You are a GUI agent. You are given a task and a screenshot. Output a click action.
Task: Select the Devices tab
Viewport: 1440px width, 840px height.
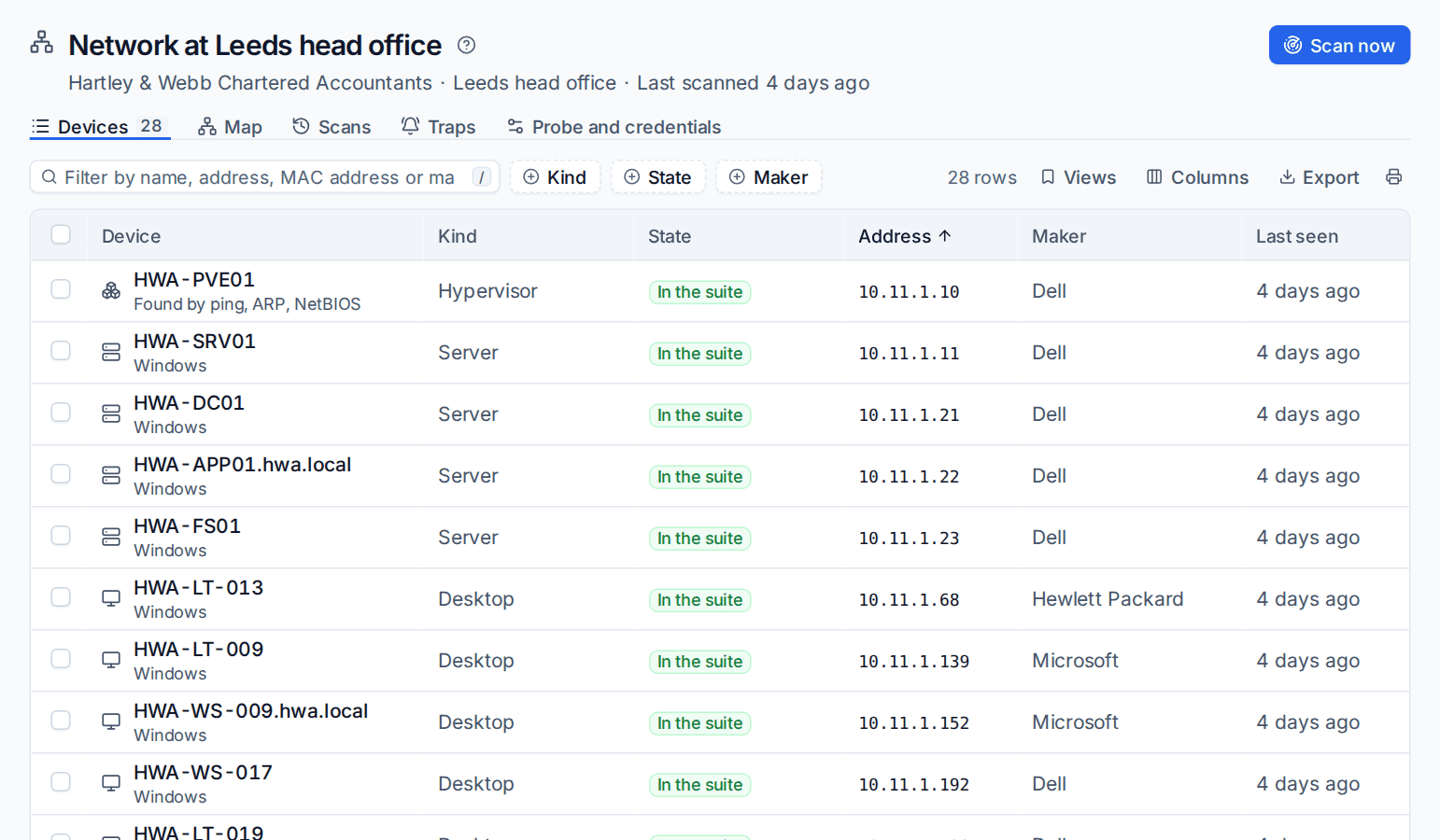(x=100, y=127)
